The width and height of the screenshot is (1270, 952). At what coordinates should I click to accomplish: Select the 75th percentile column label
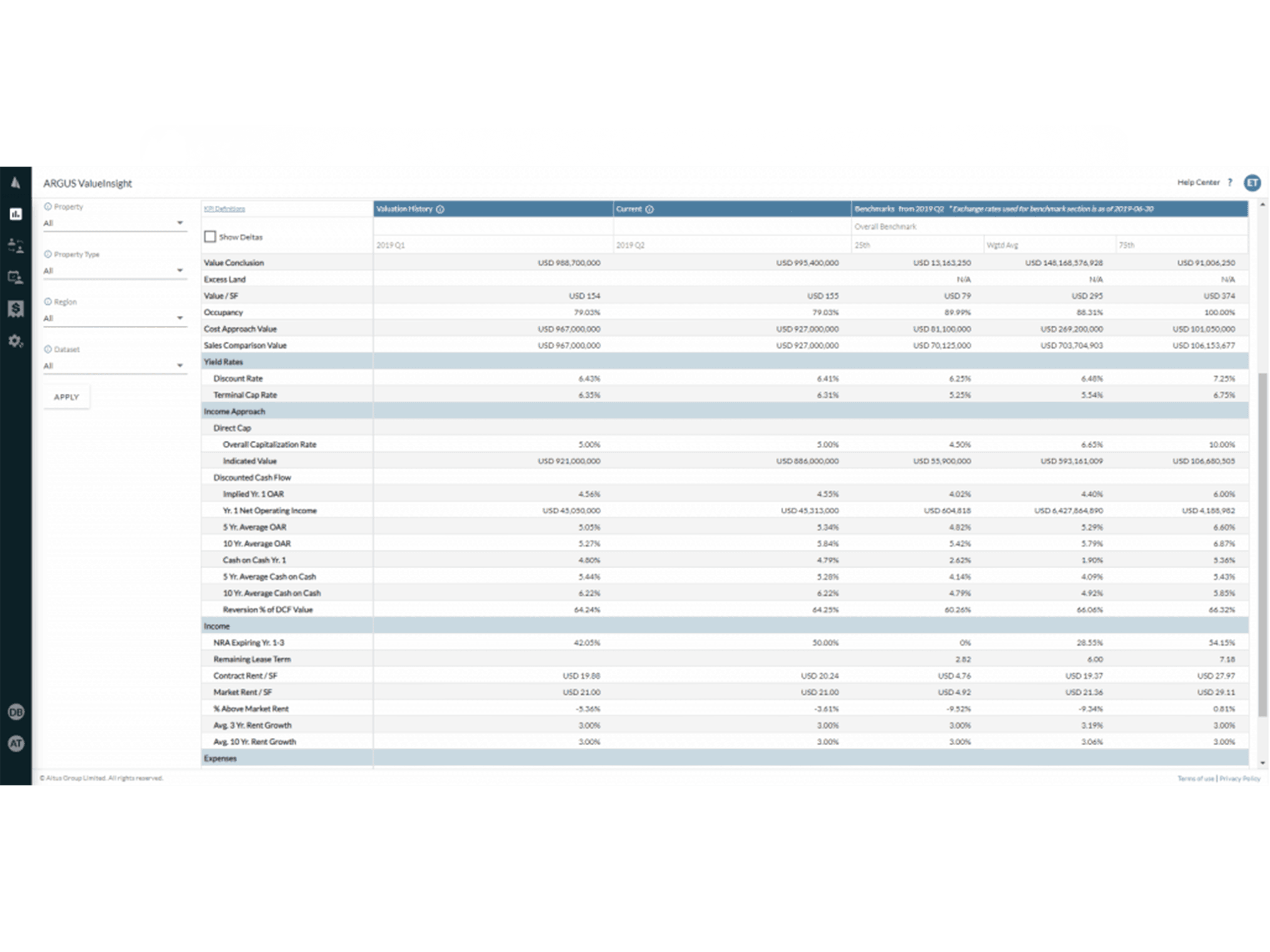[x=1127, y=245]
